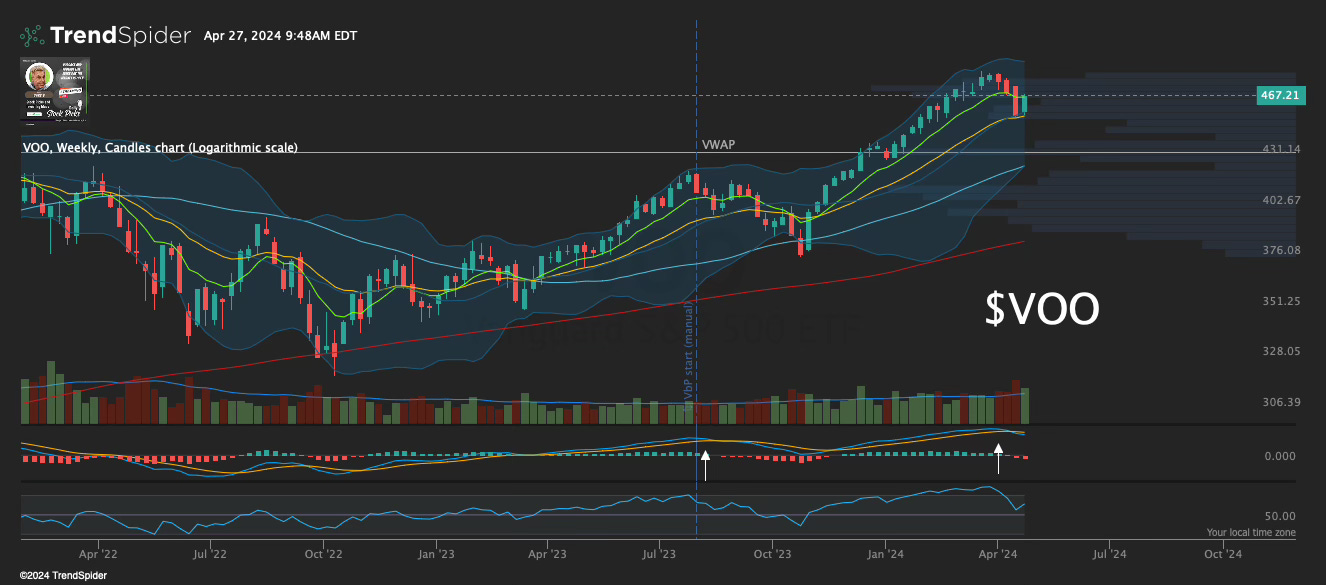The height and width of the screenshot is (585, 1326).
Task: Click the 431.14 price axis label
Action: click(x=1281, y=149)
